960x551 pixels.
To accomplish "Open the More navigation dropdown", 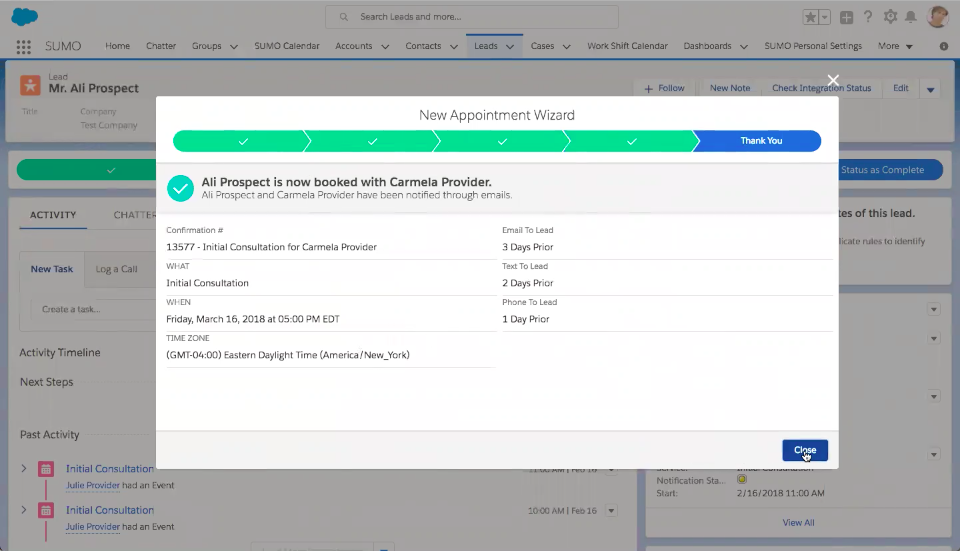I will (x=895, y=46).
